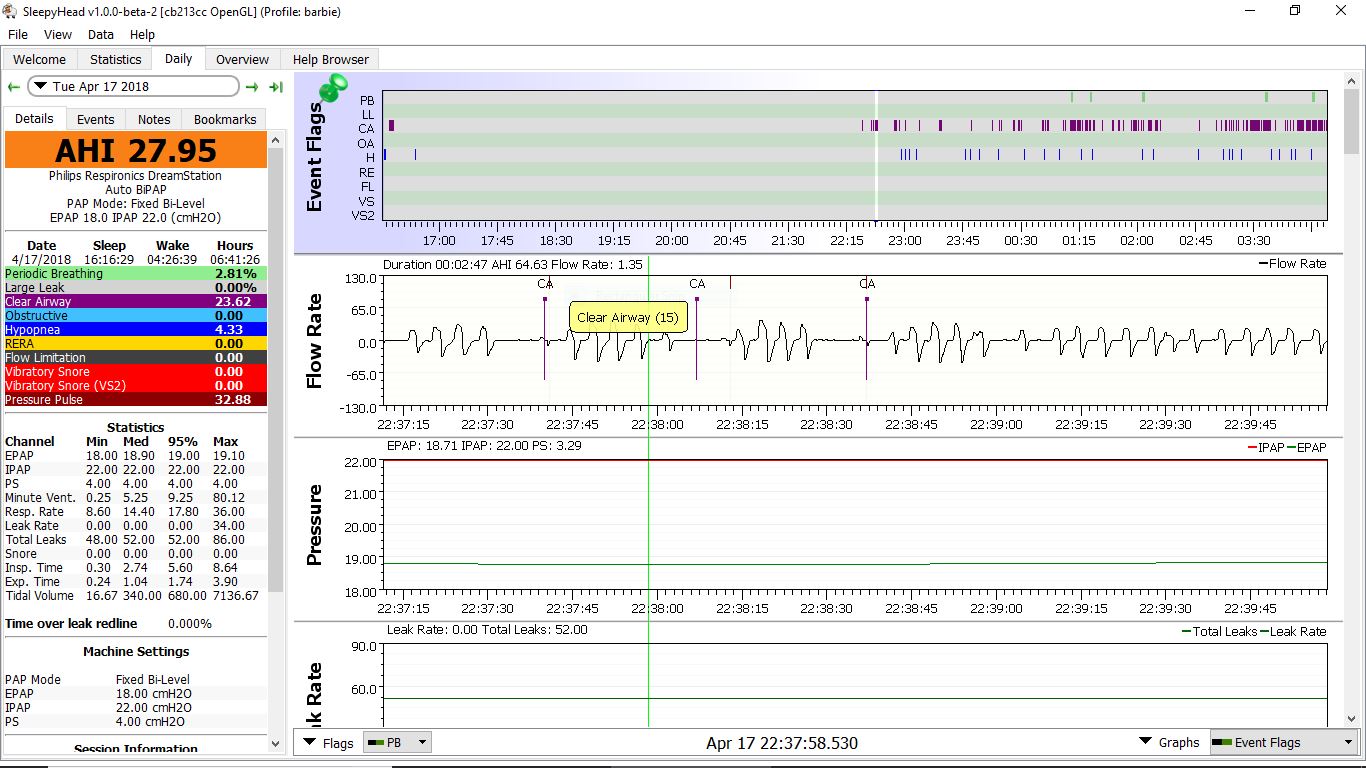This screenshot has height=768, width=1366.
Task: Open the Help Browser tab
Action: (x=330, y=59)
